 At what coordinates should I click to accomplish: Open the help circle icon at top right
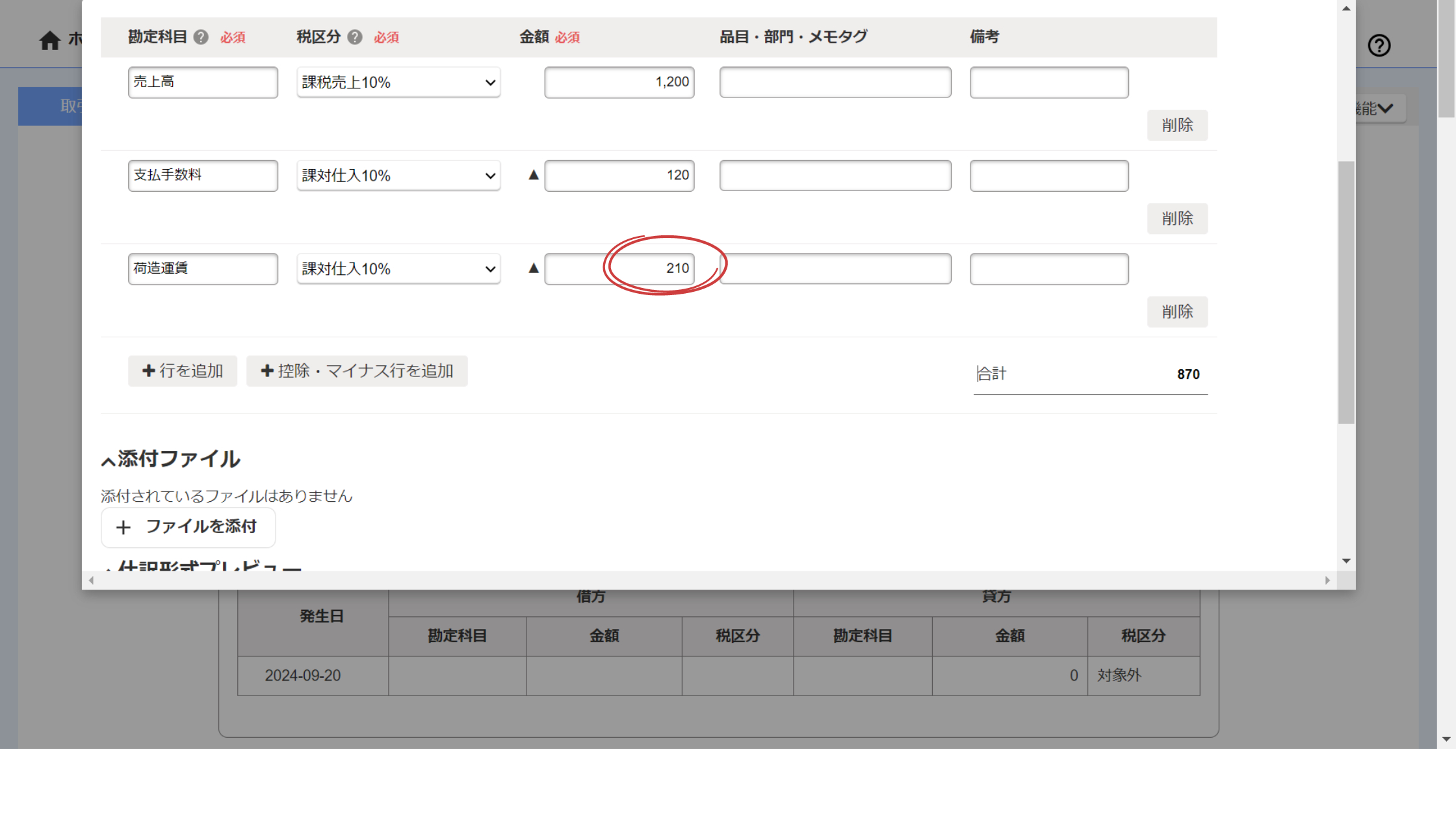[x=1379, y=45]
